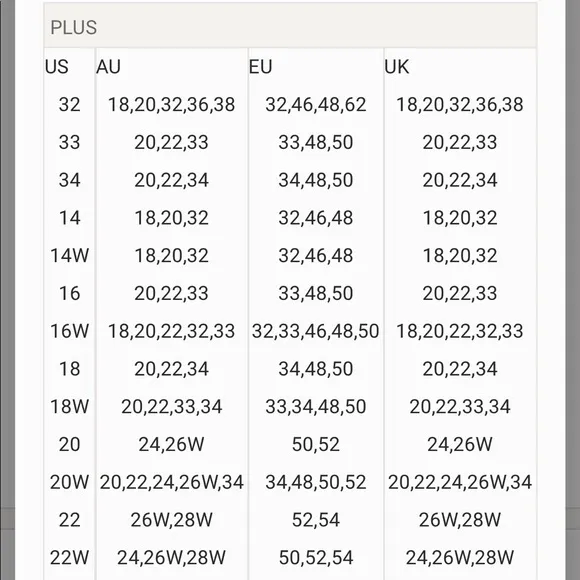
Task: Click the AU cell reading 18,20,32,36,38
Action: pos(171,105)
